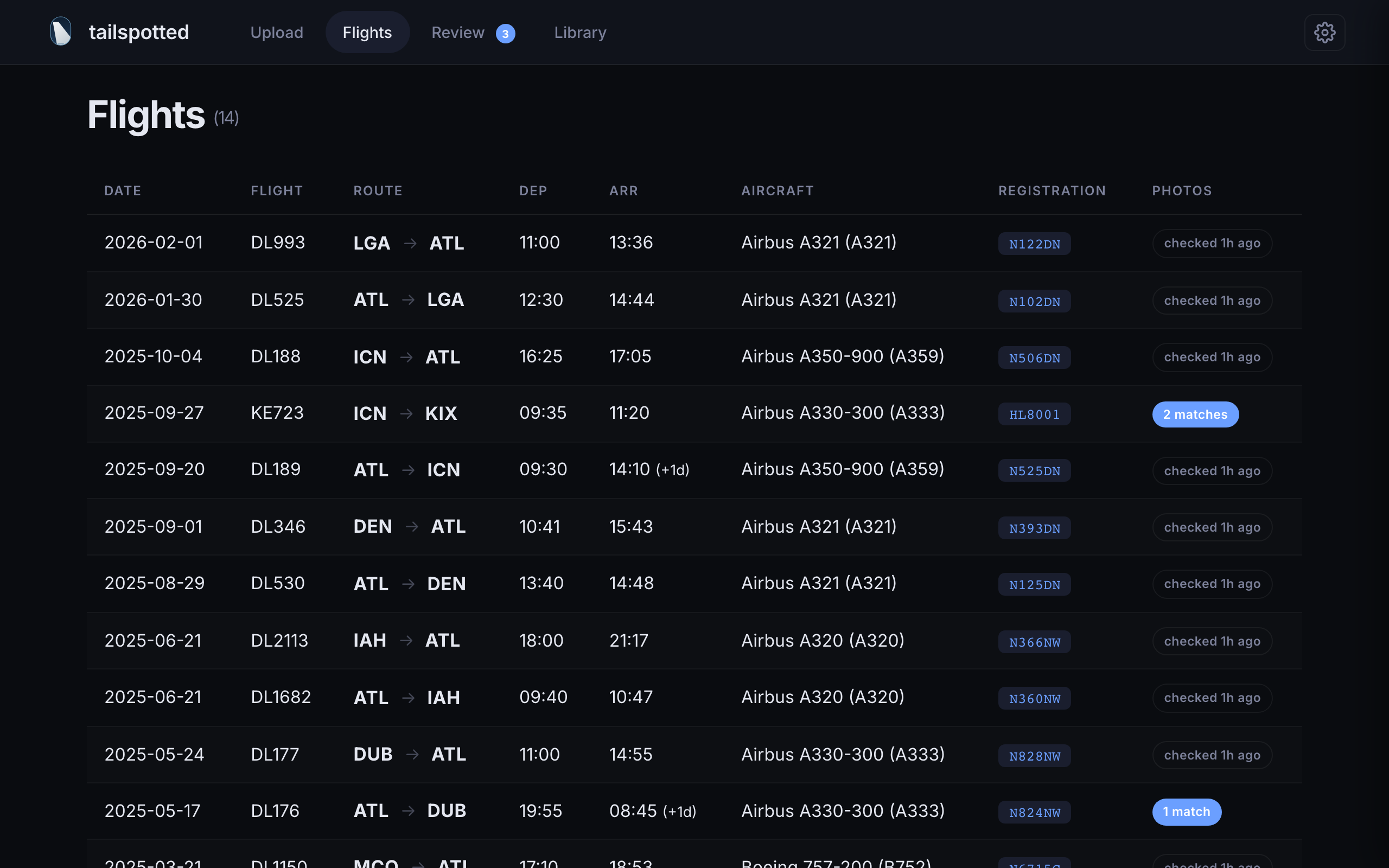
Task: Click checked 1h ago on the DL993 row
Action: coord(1212,243)
